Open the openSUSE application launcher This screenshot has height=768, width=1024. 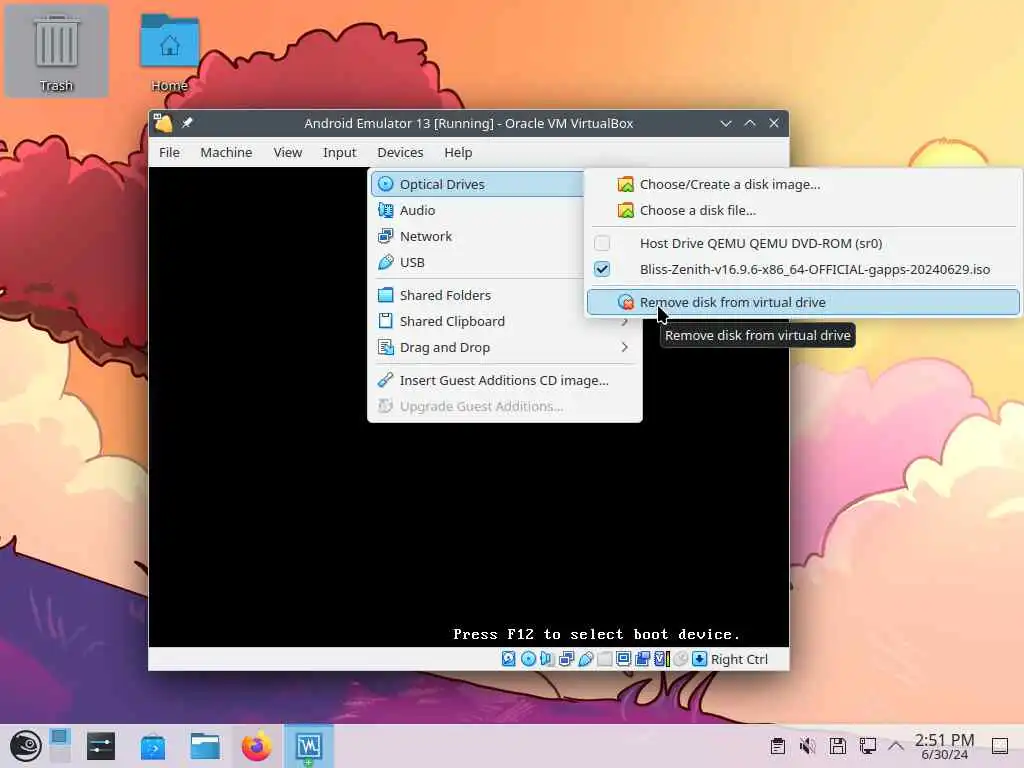click(x=25, y=746)
